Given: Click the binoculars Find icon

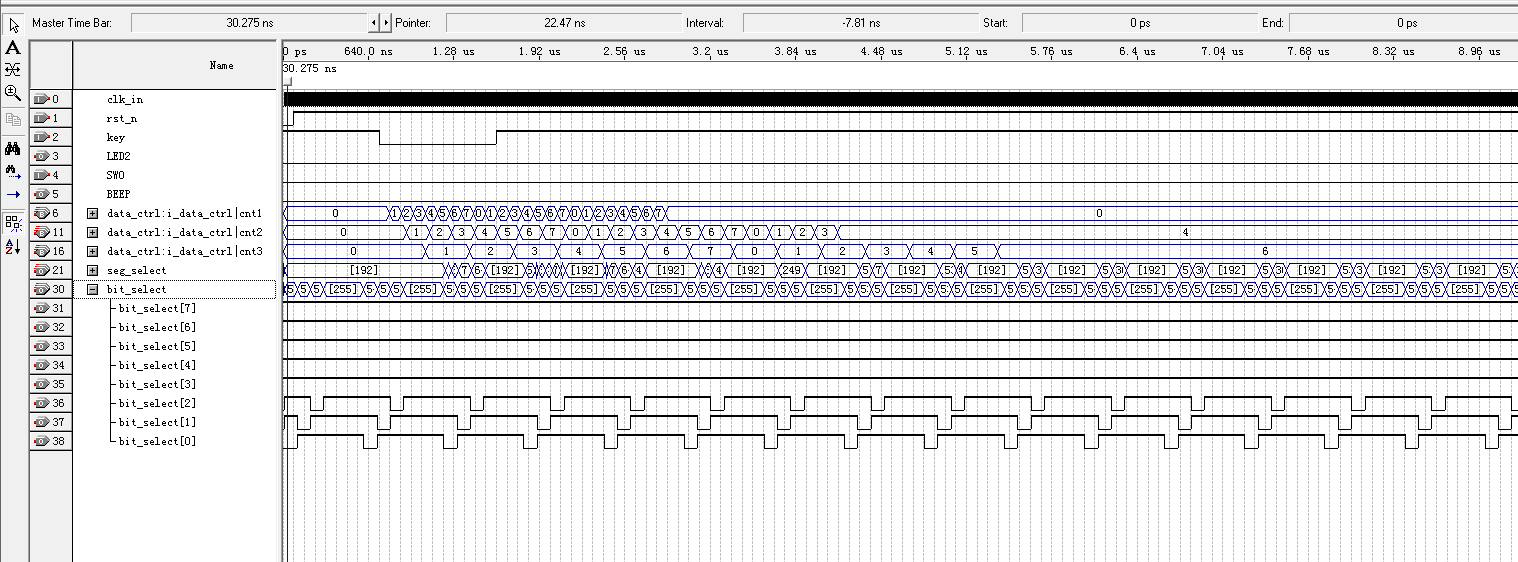Looking at the screenshot, I should coord(13,148).
